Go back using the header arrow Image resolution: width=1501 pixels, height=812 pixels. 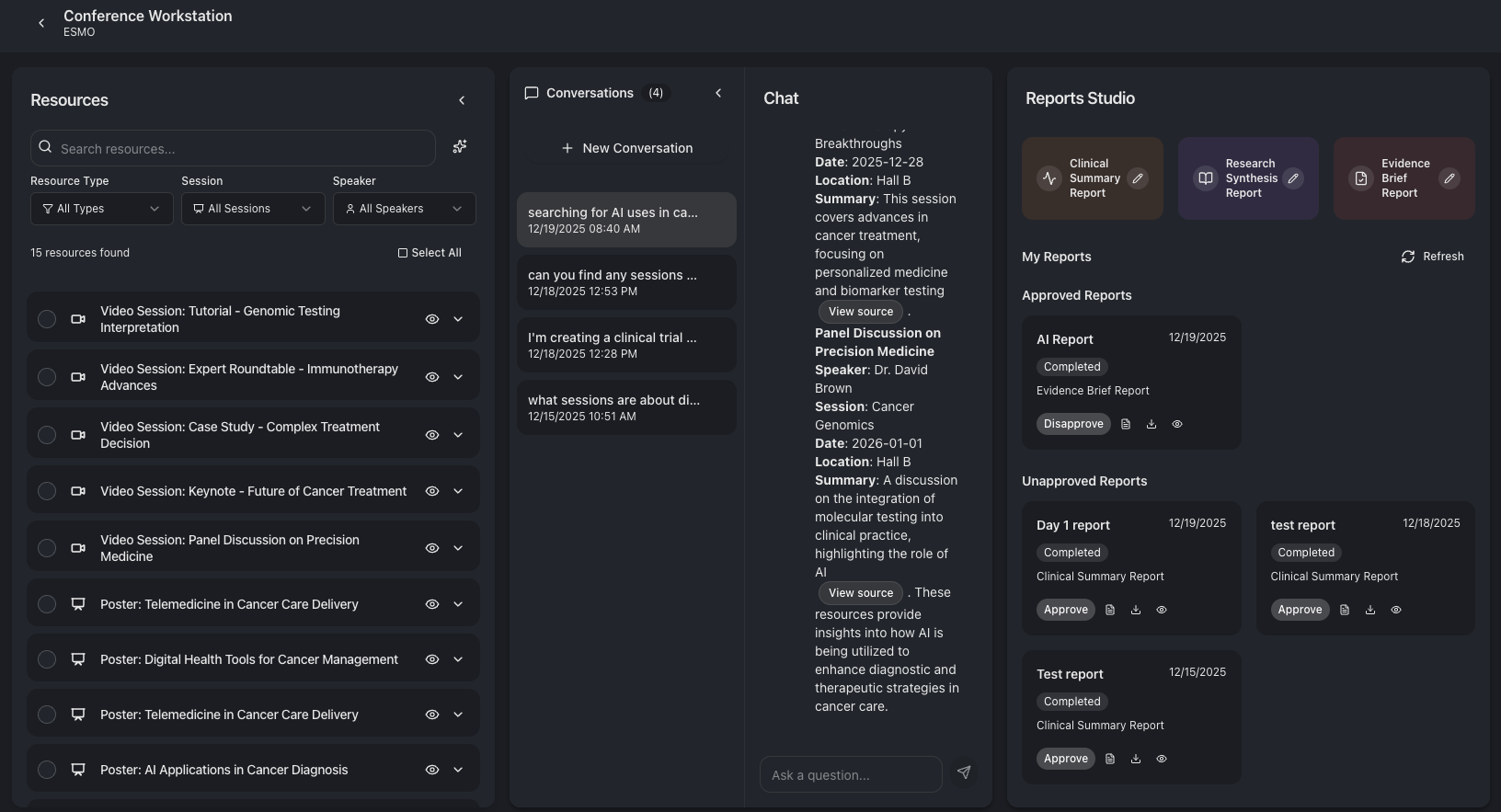point(41,23)
